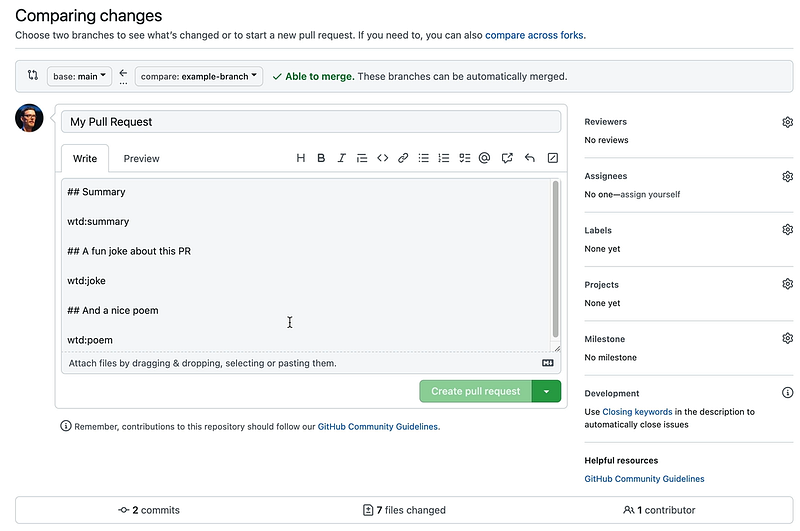Apply bold formatting from toolbar

pos(321,158)
